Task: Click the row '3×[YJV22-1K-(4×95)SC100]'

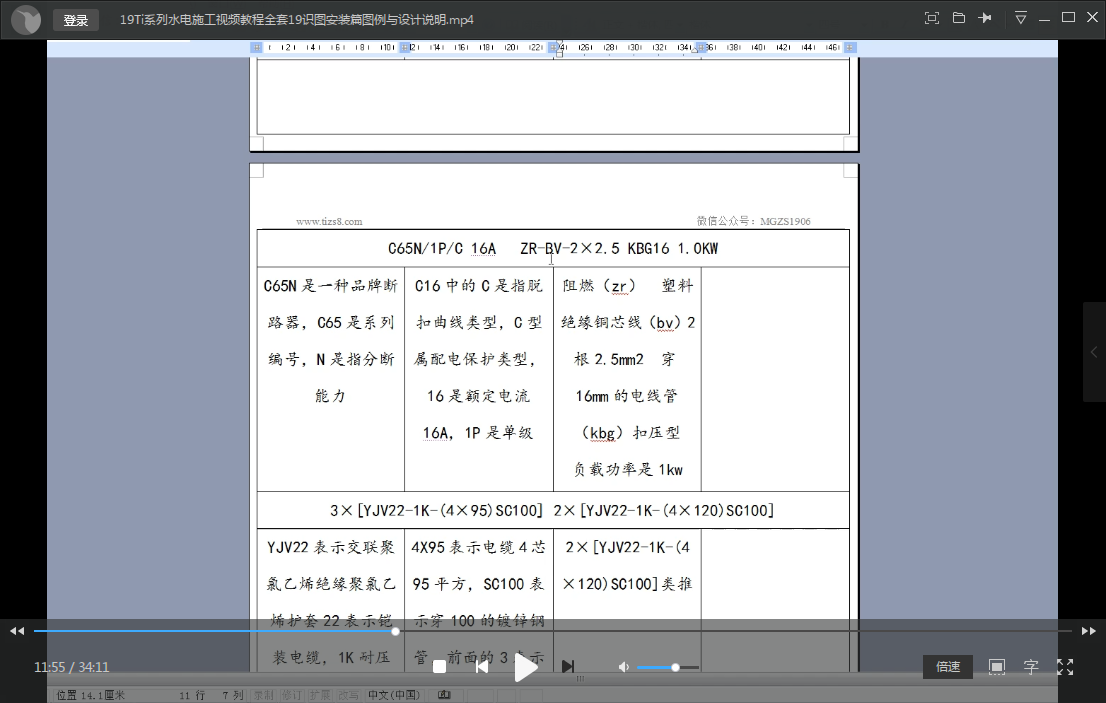Action: (553, 510)
